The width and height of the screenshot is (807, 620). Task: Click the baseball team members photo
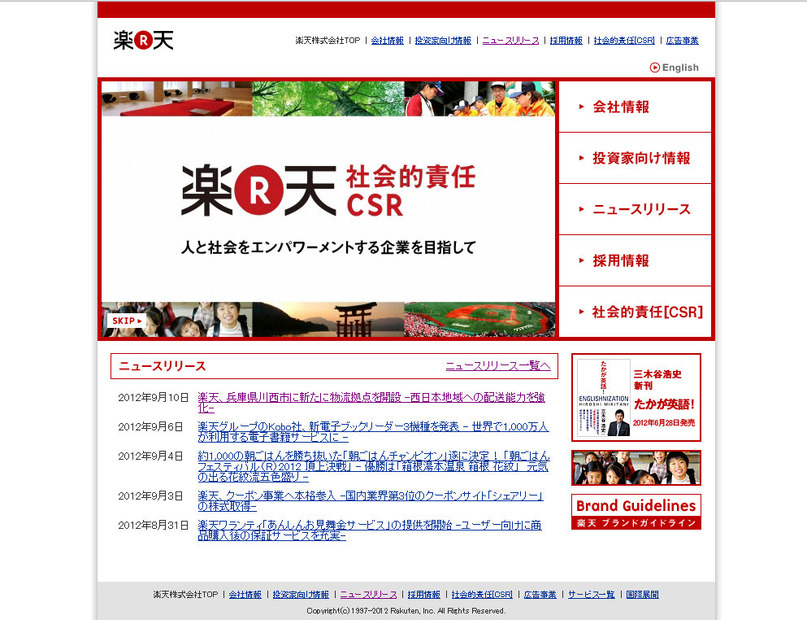[x=480, y=99]
